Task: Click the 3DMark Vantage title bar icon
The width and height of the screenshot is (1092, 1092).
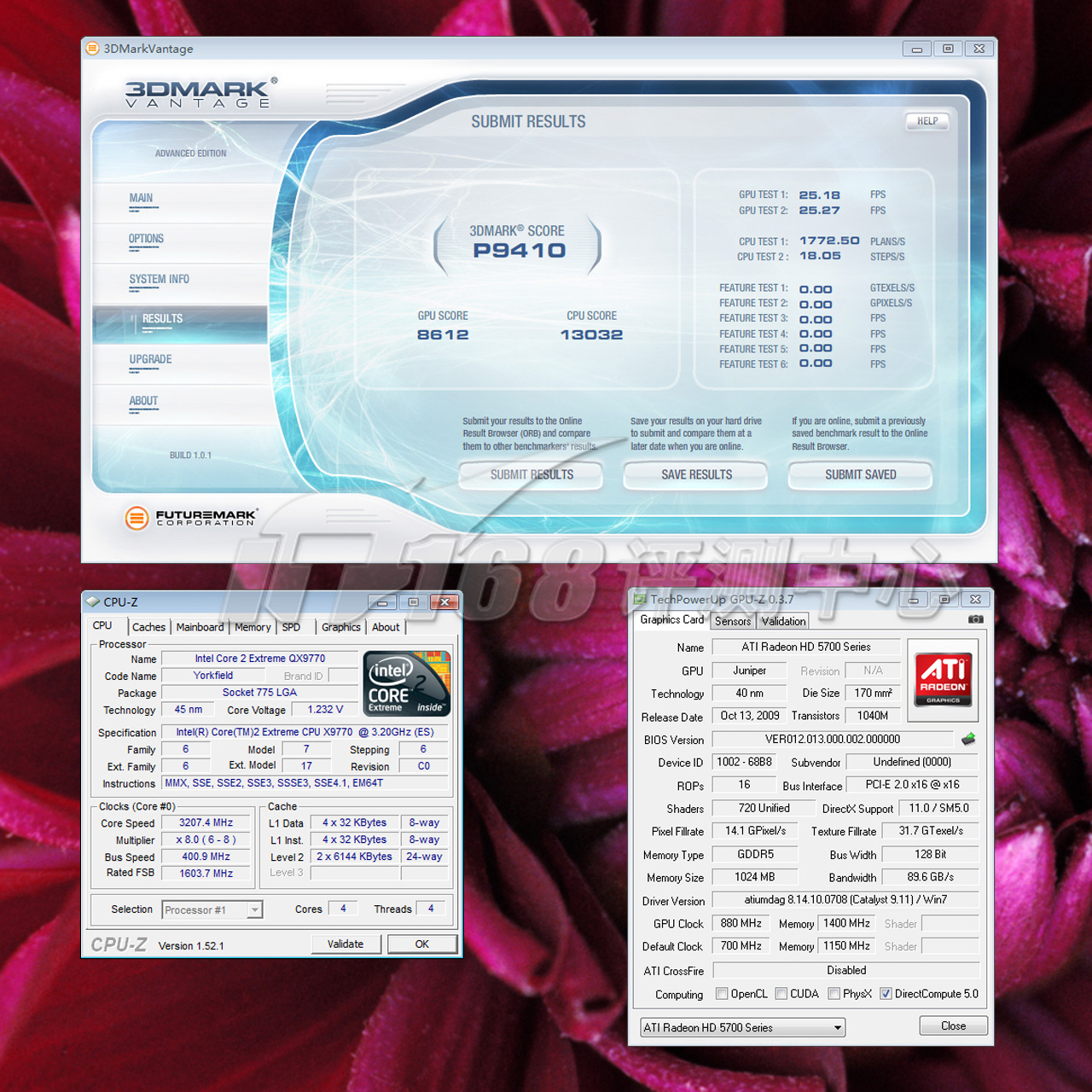Action: coord(92,49)
